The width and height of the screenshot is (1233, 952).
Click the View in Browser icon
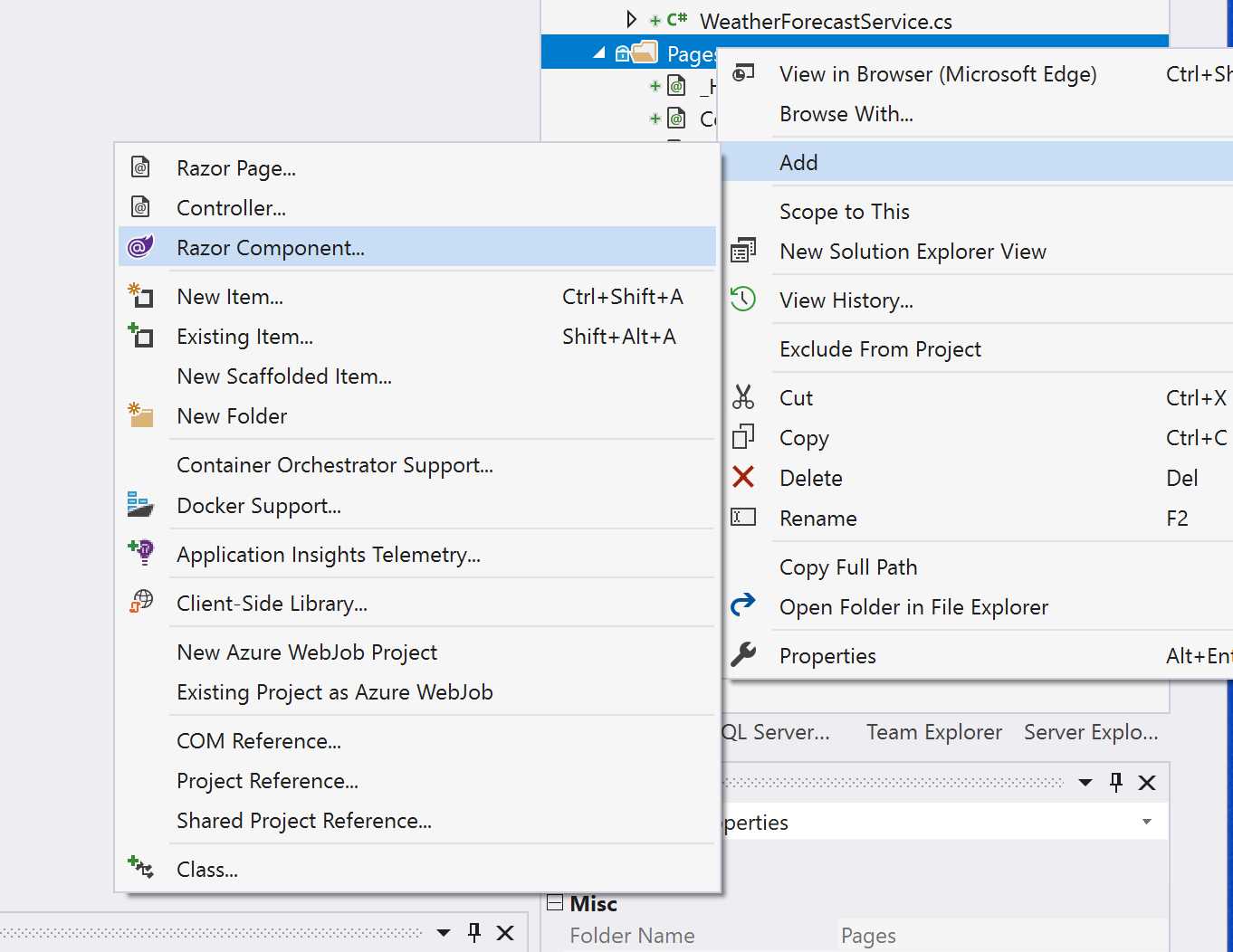743,73
